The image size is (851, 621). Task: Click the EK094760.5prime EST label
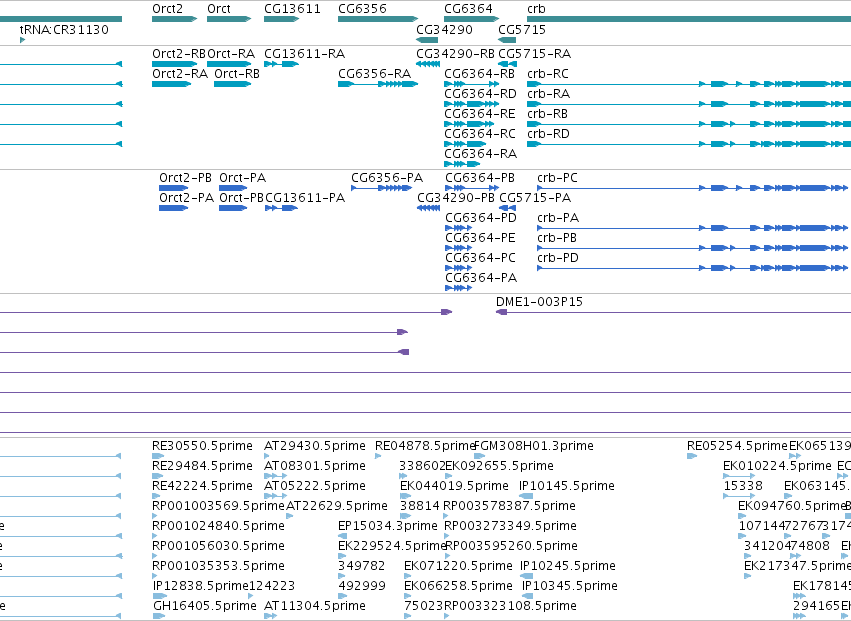pyautogui.click(x=792, y=506)
